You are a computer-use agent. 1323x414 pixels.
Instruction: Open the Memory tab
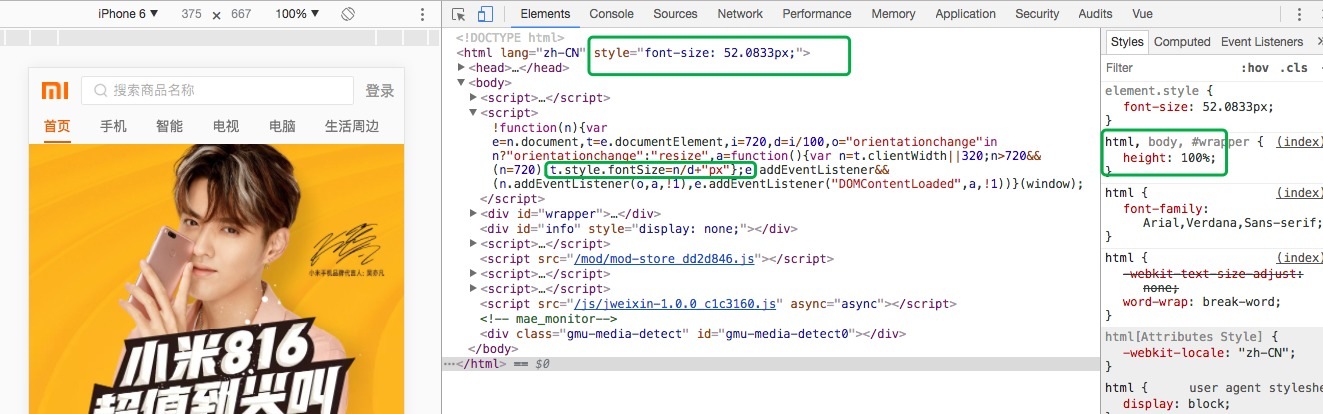tap(893, 14)
